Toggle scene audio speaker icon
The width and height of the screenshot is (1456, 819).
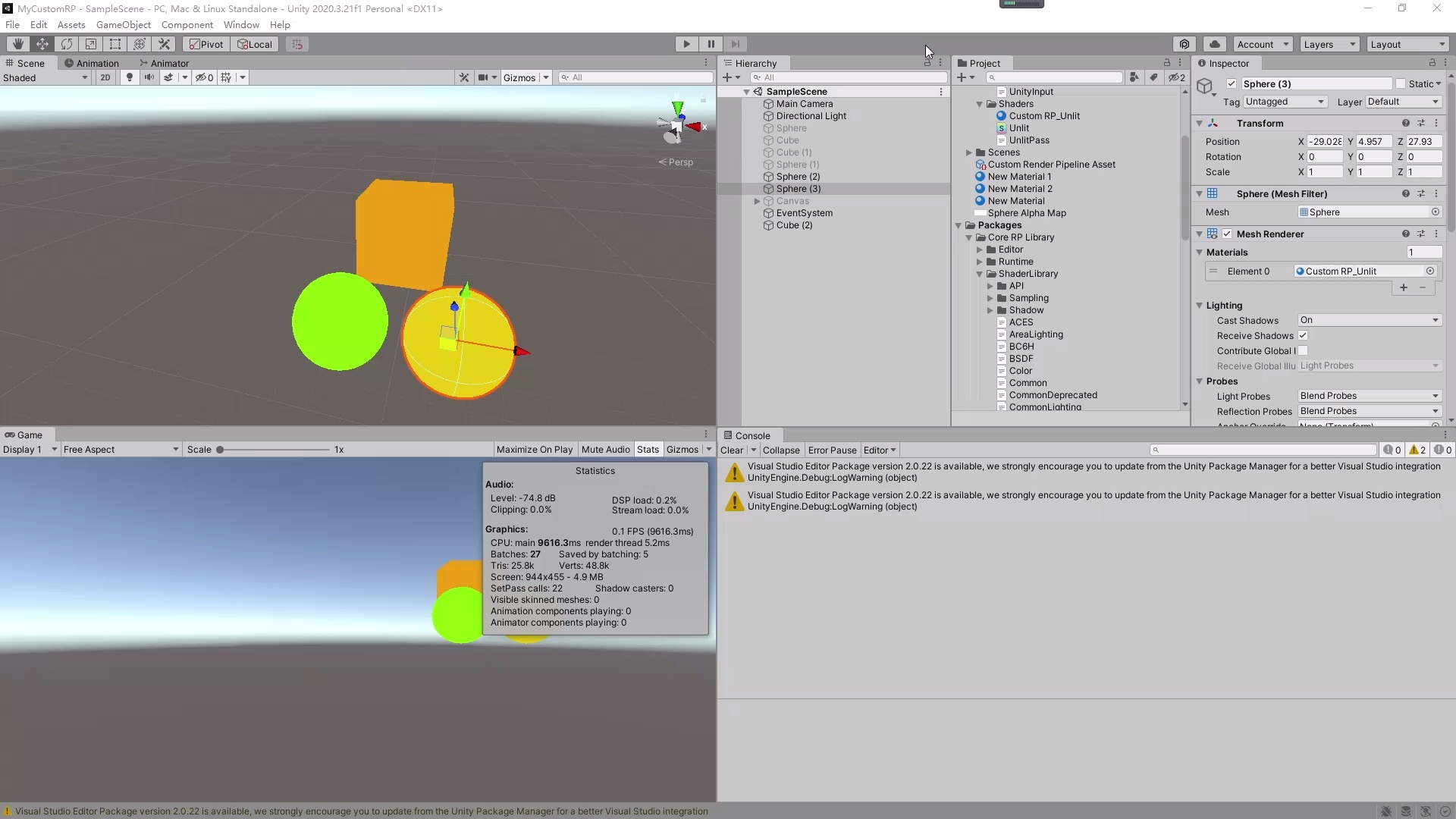pyautogui.click(x=149, y=77)
